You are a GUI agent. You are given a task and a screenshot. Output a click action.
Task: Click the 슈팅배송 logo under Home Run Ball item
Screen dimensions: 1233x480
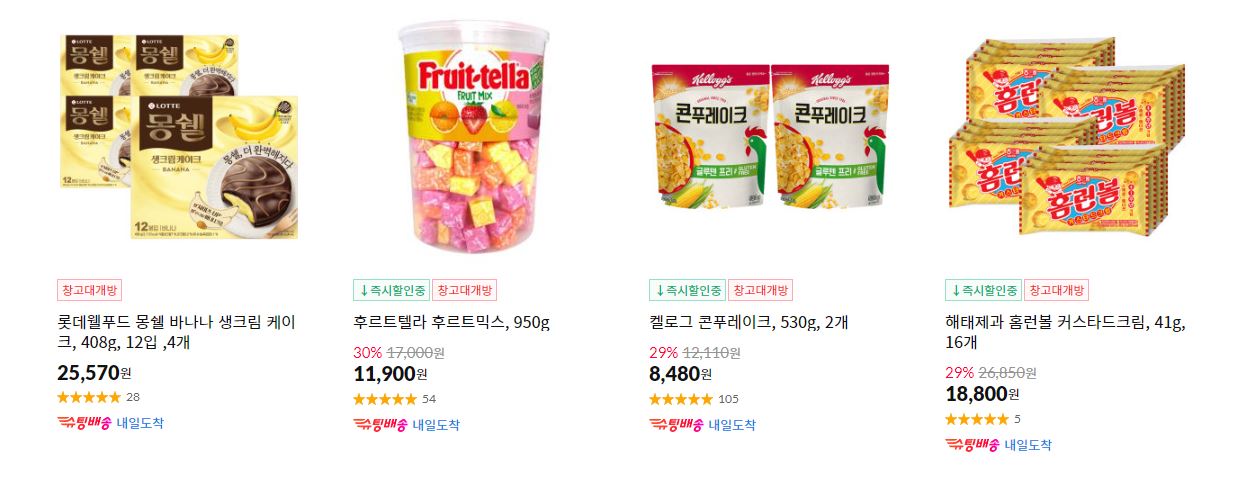coord(971,444)
